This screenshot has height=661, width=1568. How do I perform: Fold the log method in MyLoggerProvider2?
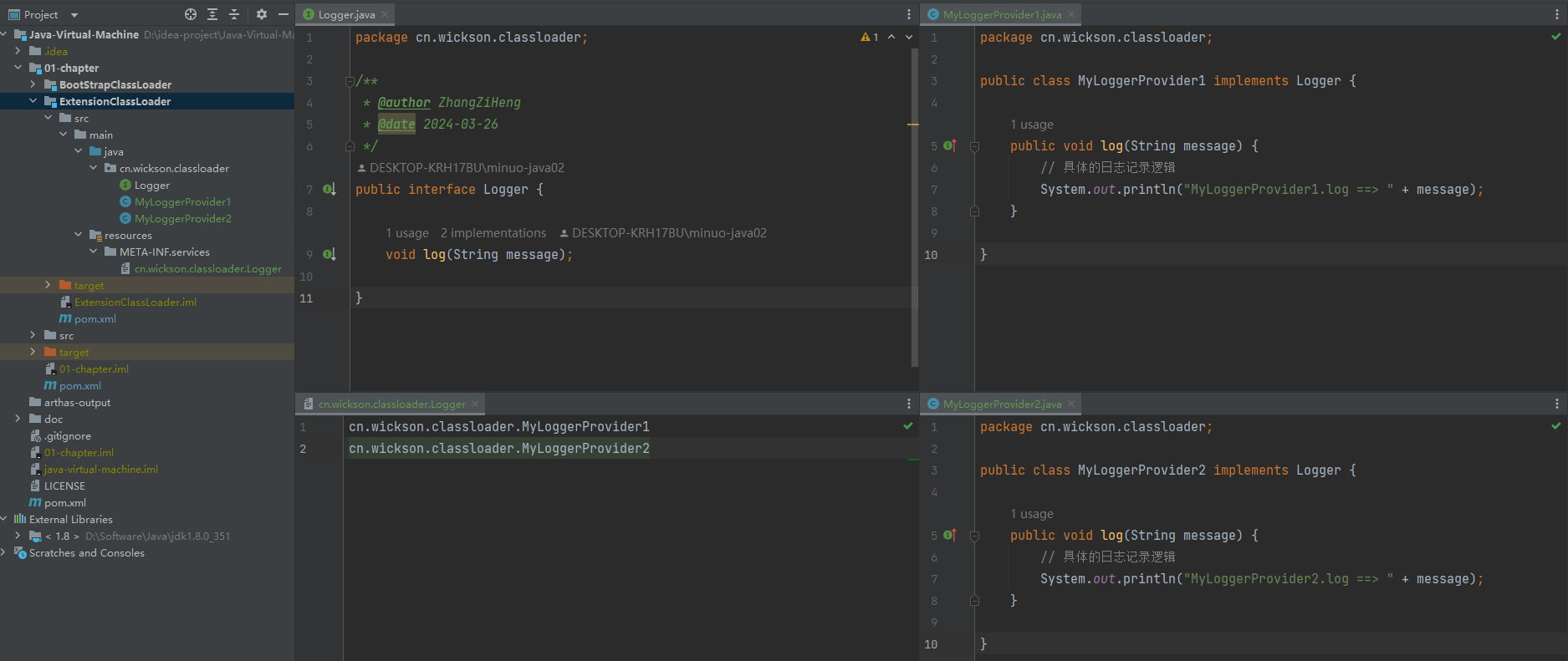point(974,536)
